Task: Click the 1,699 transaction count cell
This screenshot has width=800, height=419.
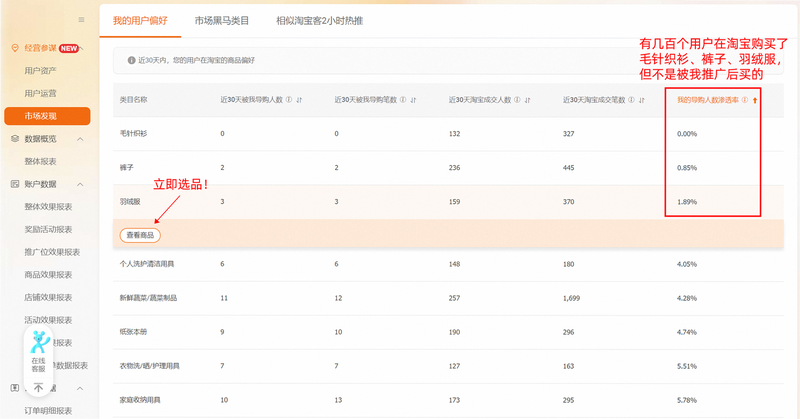Action: [x=571, y=298]
